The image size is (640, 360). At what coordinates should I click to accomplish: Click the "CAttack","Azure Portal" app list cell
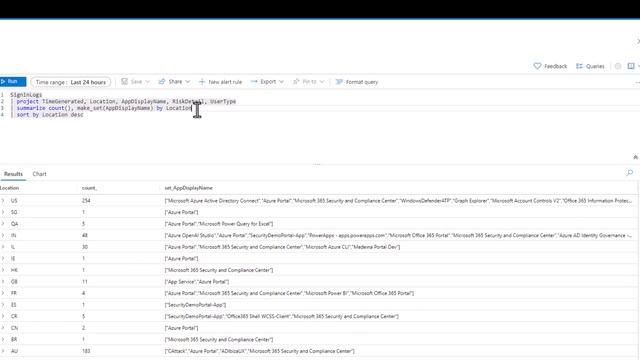259,351
